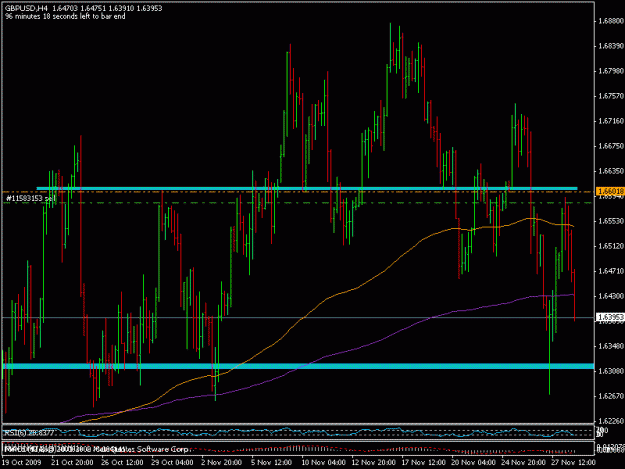The image size is (625, 469).
Task: Click the 1.63480 price axis label
Action: pyautogui.click(x=611, y=346)
